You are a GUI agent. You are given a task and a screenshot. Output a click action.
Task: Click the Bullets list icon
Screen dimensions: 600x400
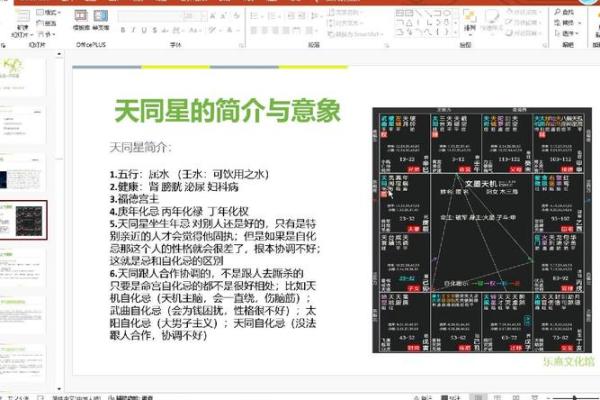(256, 16)
